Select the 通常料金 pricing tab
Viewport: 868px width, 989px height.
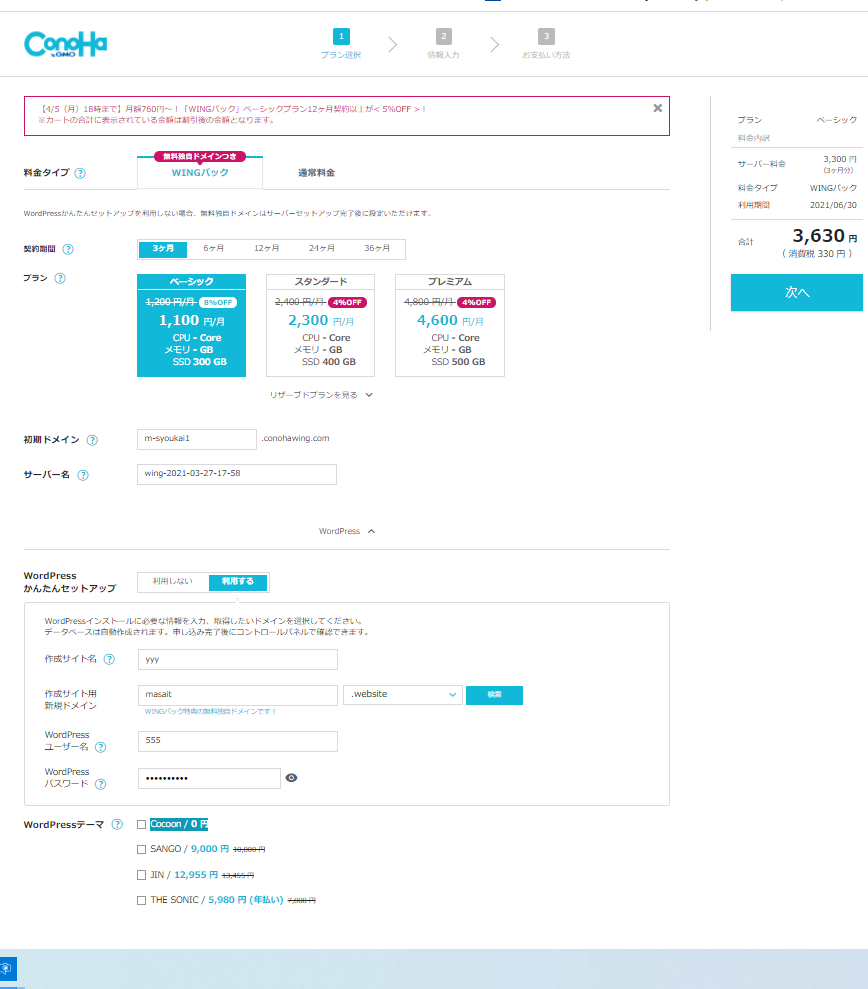pyautogui.click(x=317, y=173)
